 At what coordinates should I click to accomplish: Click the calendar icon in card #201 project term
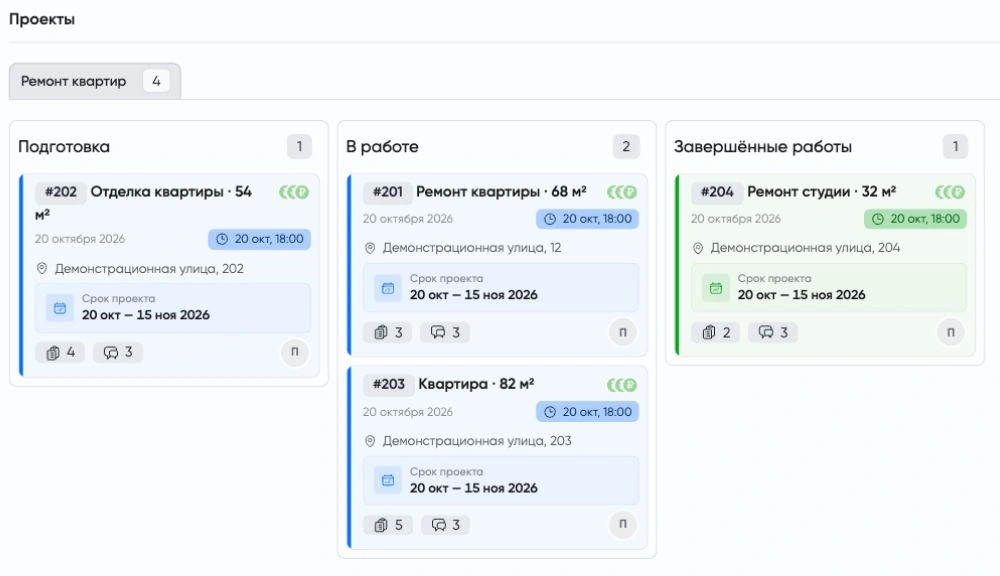coord(388,288)
